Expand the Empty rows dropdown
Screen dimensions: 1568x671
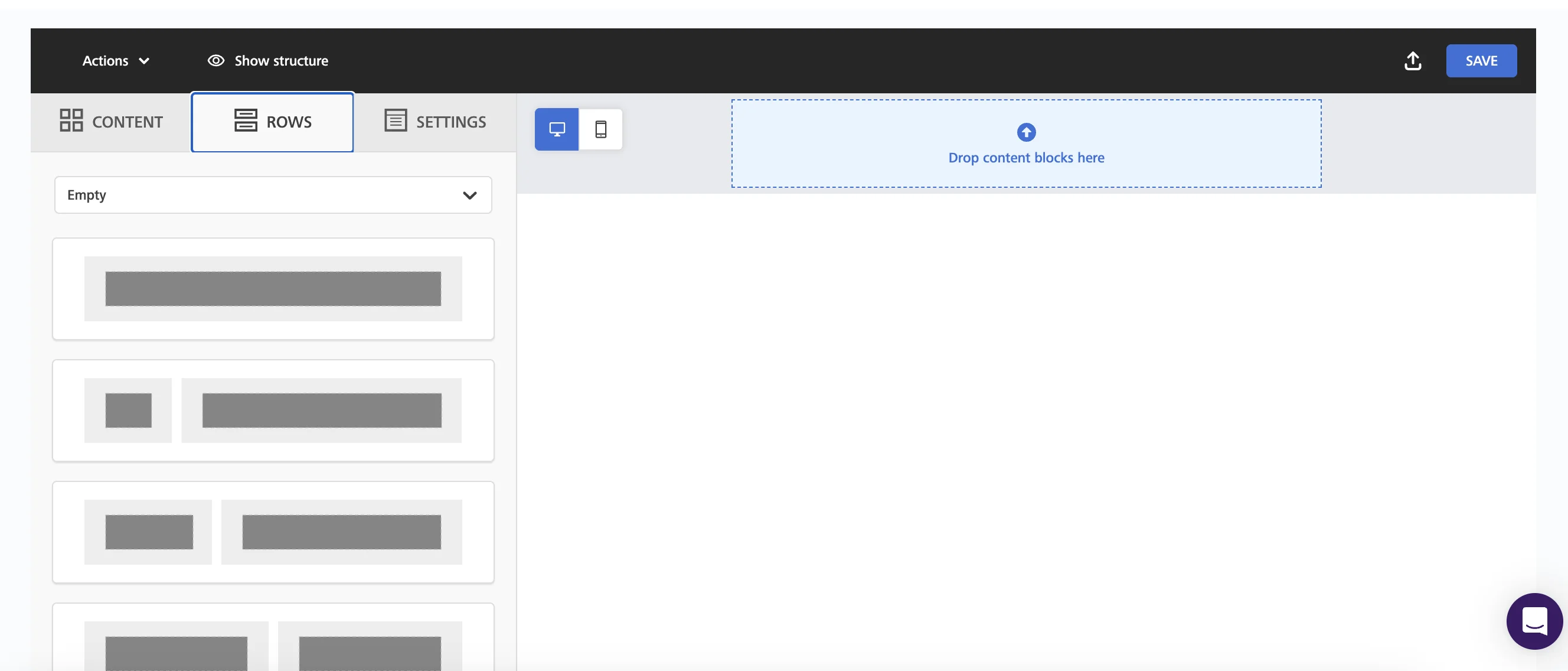[x=273, y=195]
